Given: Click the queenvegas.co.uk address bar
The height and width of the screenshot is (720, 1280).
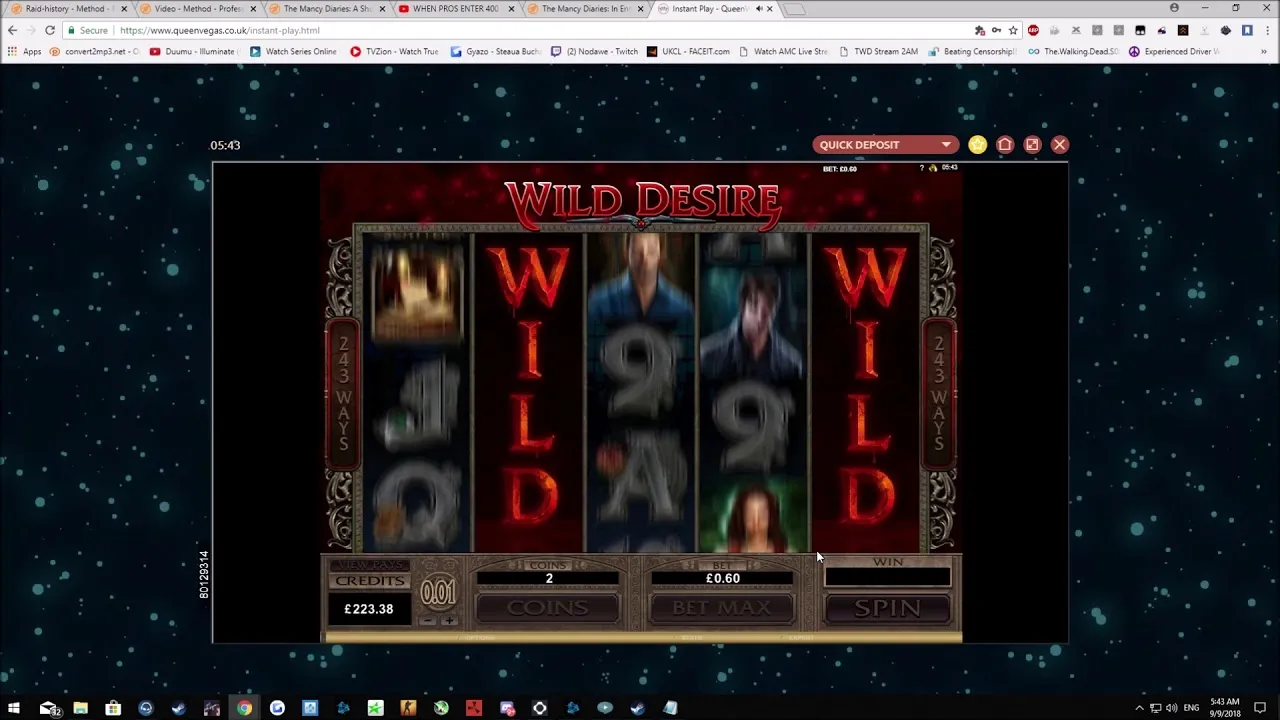Looking at the screenshot, I should 540,31.
